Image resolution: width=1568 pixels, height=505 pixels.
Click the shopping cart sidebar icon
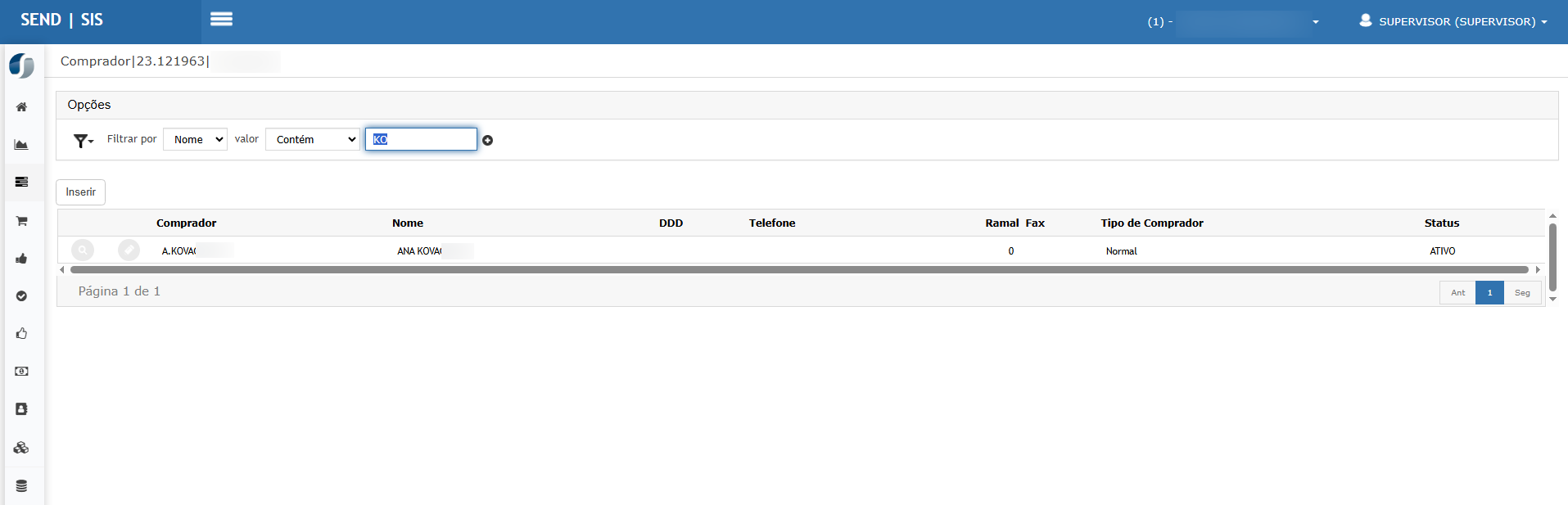point(22,221)
